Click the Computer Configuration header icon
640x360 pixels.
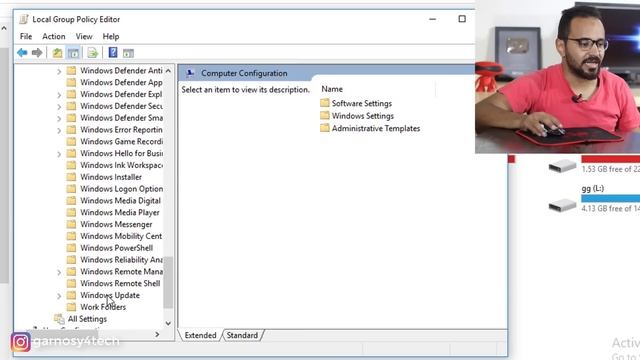(190, 73)
